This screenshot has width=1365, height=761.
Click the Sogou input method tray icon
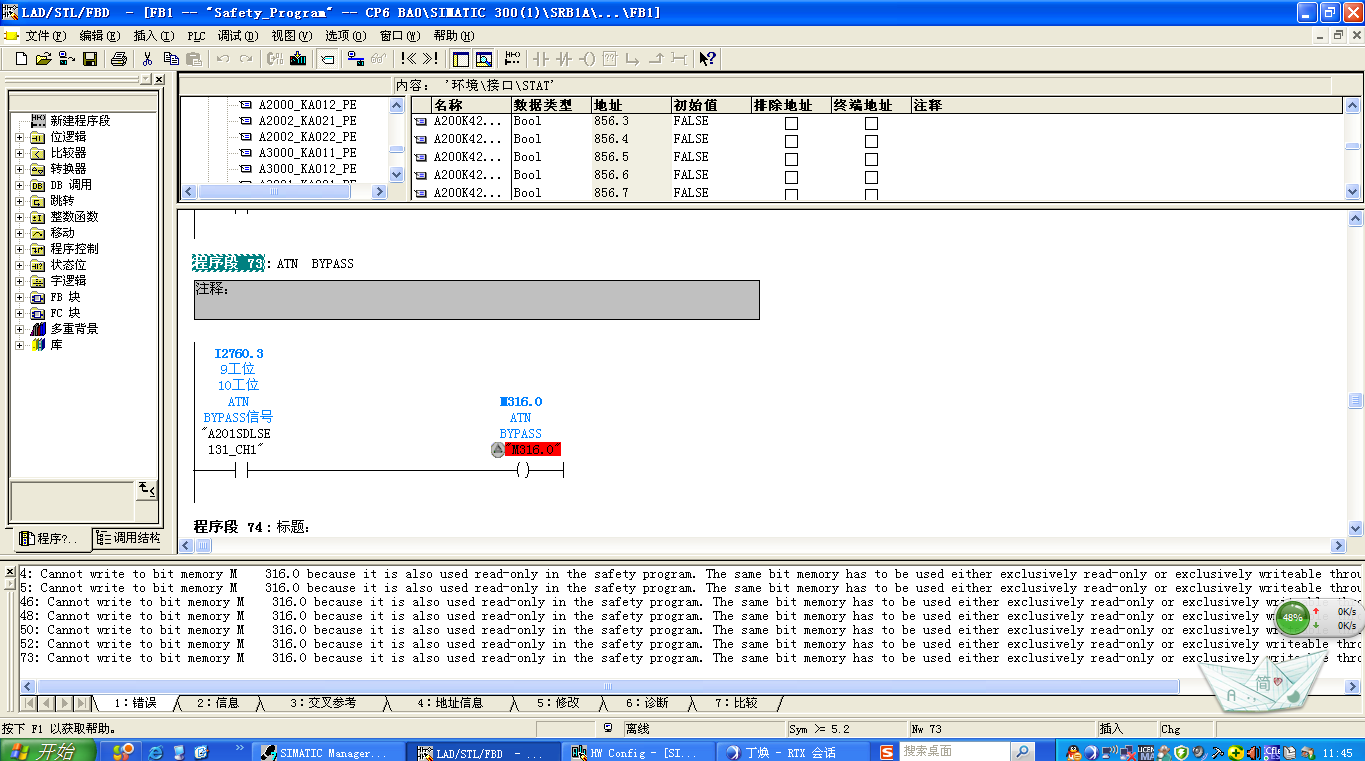(x=887, y=752)
